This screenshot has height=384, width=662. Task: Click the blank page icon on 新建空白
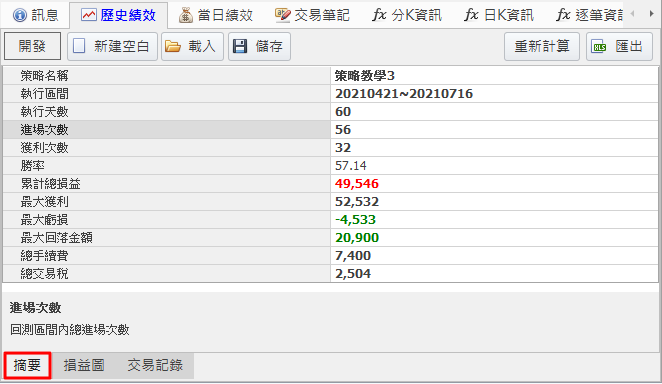pyautogui.click(x=79, y=46)
